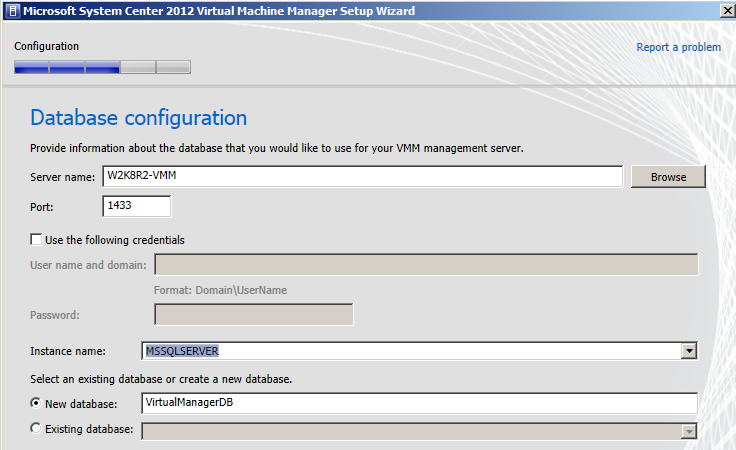This screenshot has height=450, width=736.
Task: Click the VirtualManagerDB database name field
Action: [x=419, y=403]
